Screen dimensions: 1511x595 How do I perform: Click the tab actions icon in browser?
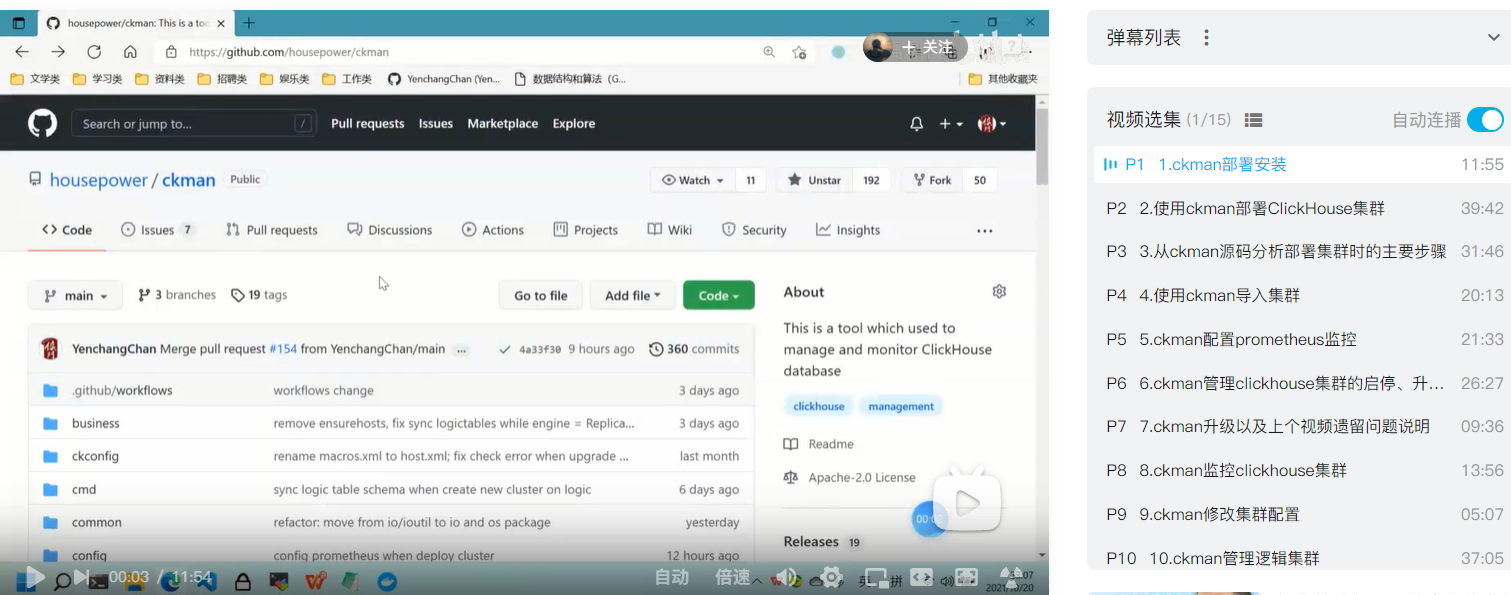(19, 22)
